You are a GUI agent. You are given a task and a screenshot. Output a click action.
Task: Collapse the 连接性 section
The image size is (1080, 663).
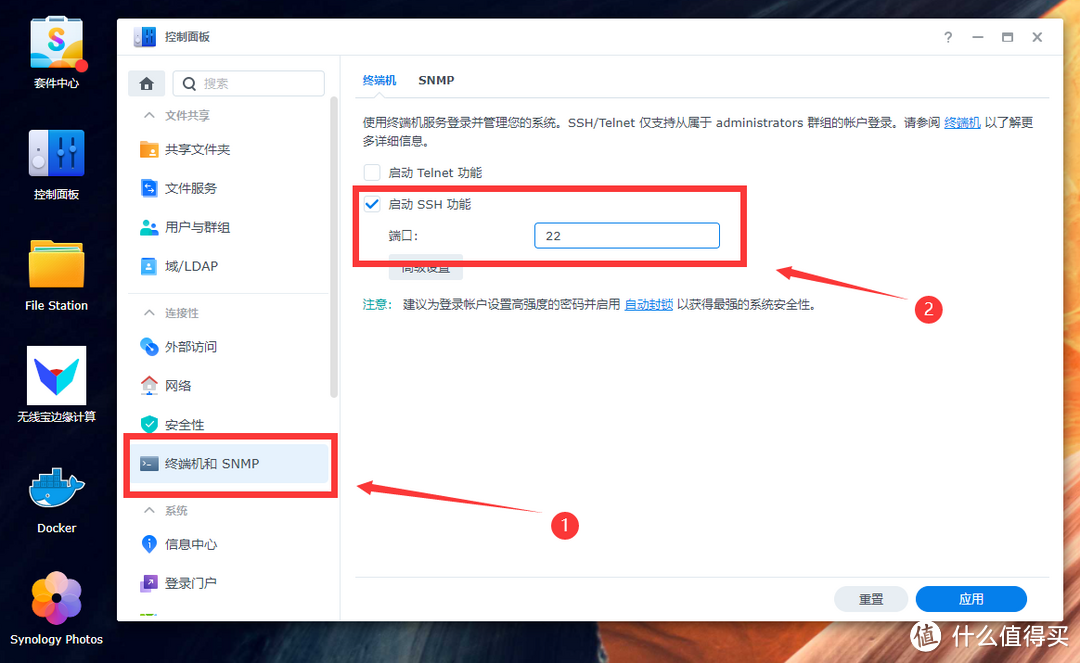[149, 313]
